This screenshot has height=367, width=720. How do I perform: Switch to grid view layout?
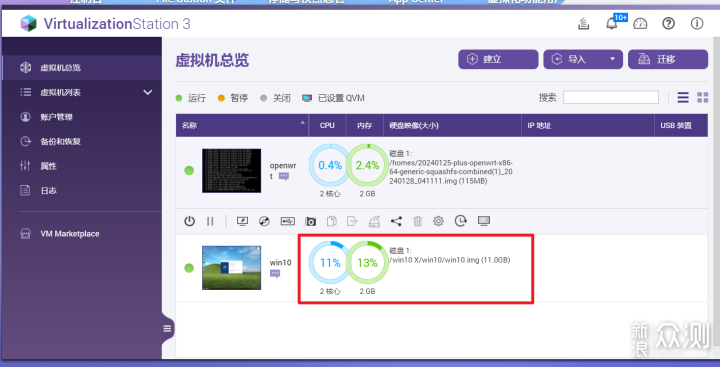[x=703, y=97]
